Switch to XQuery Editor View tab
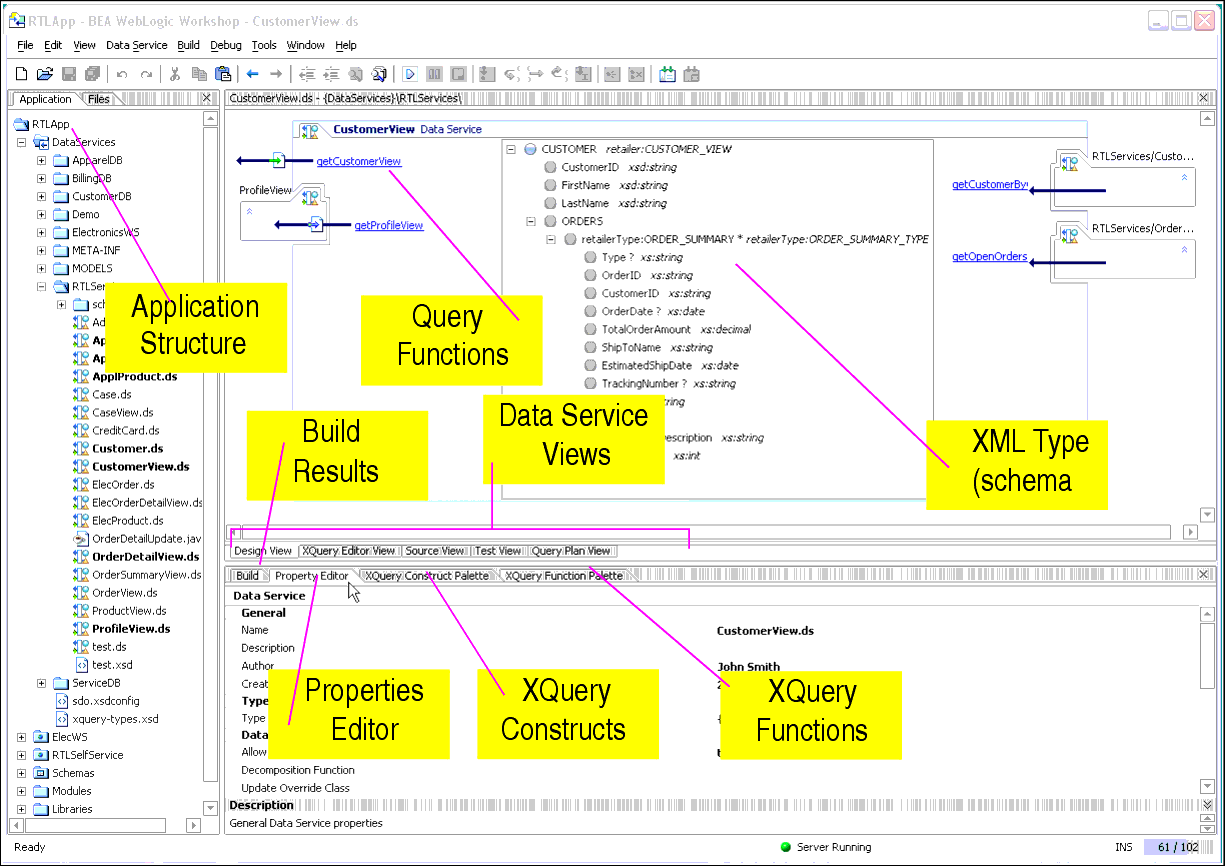Screen dimensions: 1225x866 pyautogui.click(x=348, y=551)
